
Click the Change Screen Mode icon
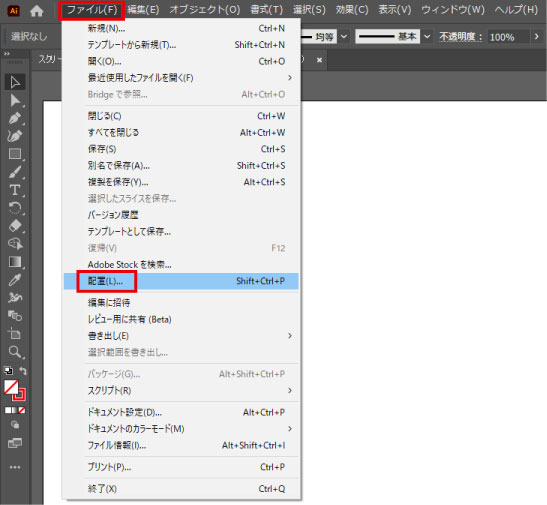coord(15,443)
